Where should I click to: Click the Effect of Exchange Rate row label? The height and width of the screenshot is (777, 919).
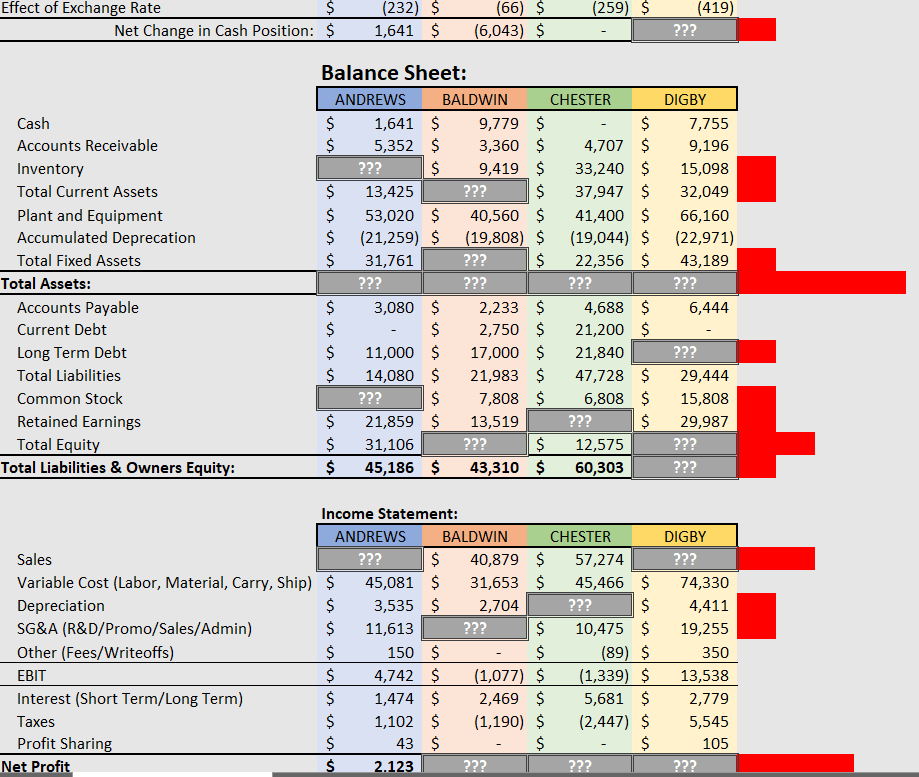[x=80, y=8]
